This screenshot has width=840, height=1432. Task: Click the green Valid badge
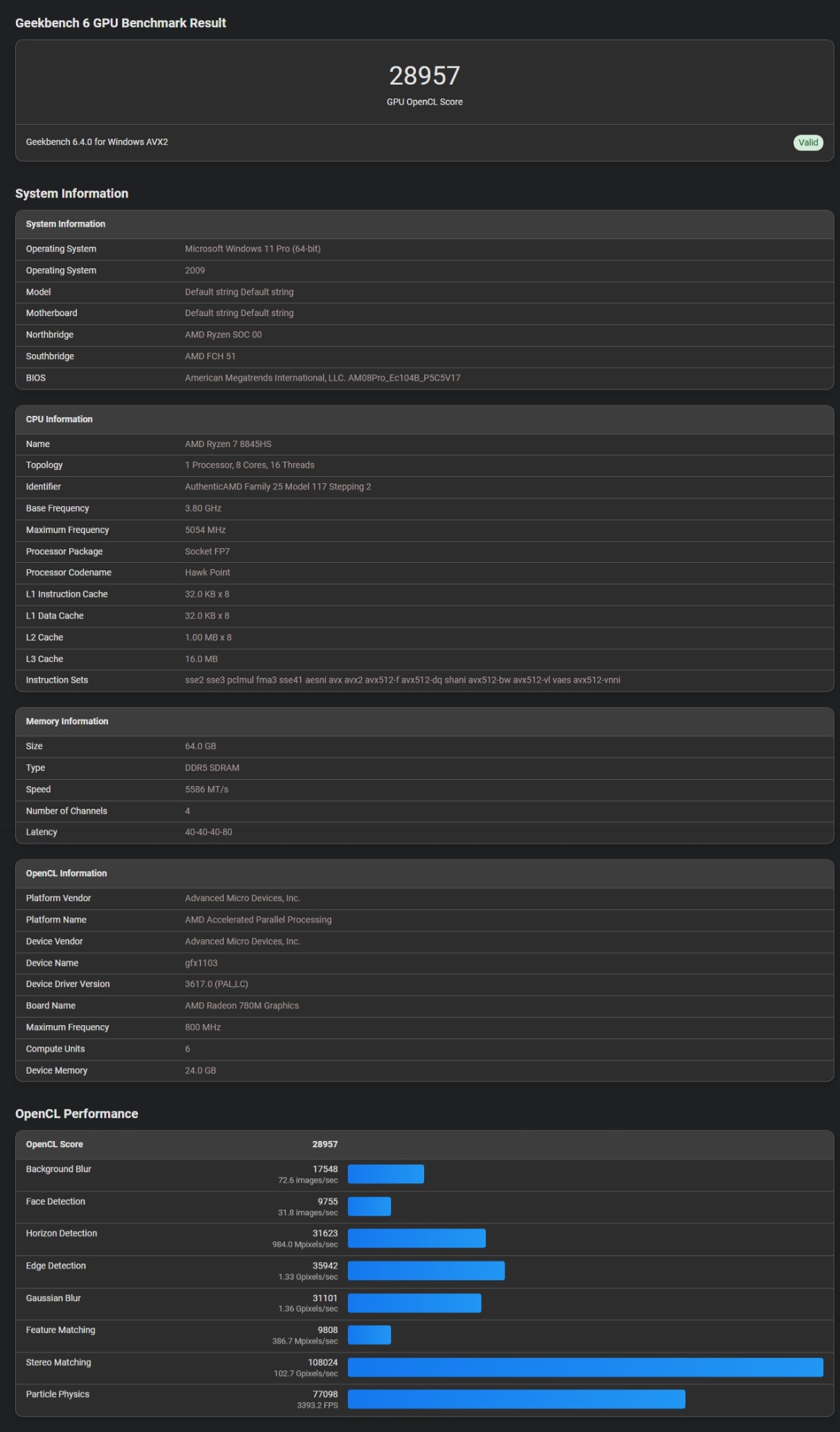coord(808,143)
